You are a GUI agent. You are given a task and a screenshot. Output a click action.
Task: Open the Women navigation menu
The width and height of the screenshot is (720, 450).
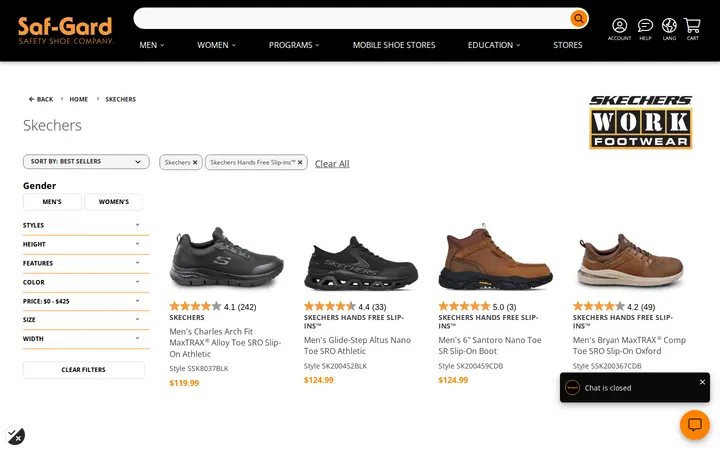216,45
